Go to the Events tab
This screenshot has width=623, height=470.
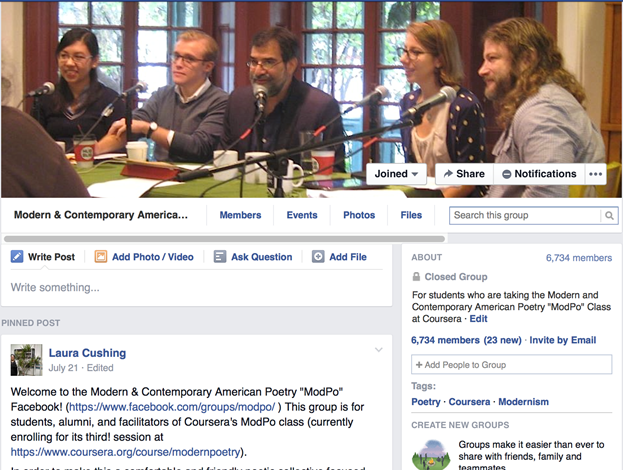click(302, 215)
